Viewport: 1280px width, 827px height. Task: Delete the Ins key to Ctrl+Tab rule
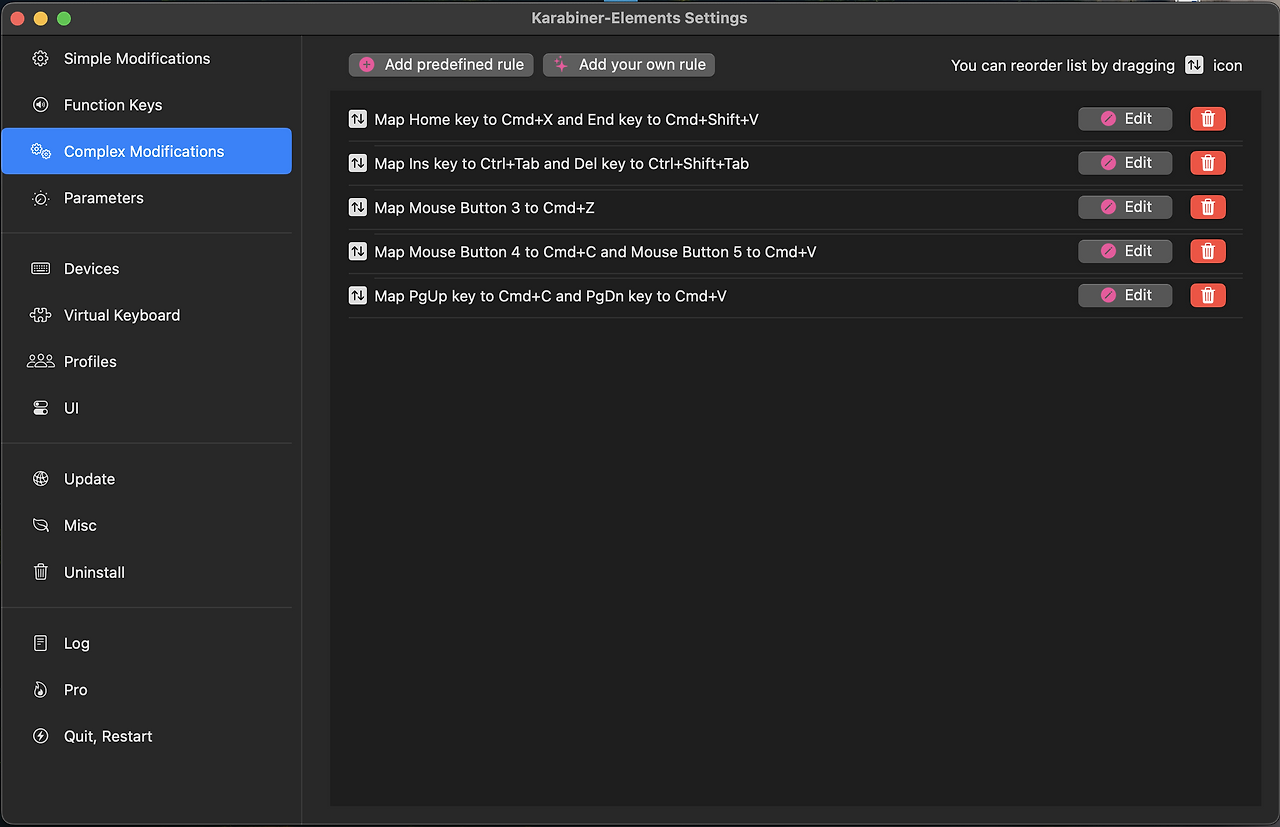1208,163
